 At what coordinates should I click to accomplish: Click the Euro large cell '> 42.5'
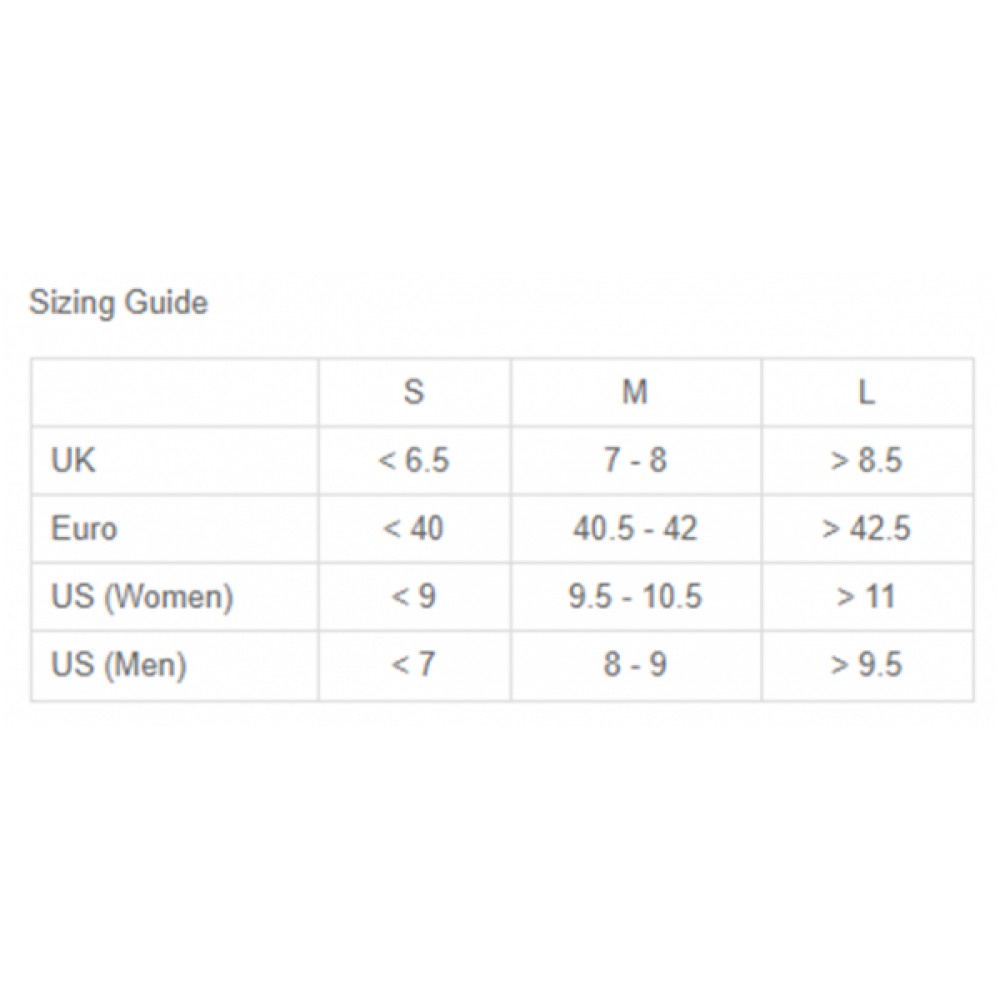click(867, 528)
